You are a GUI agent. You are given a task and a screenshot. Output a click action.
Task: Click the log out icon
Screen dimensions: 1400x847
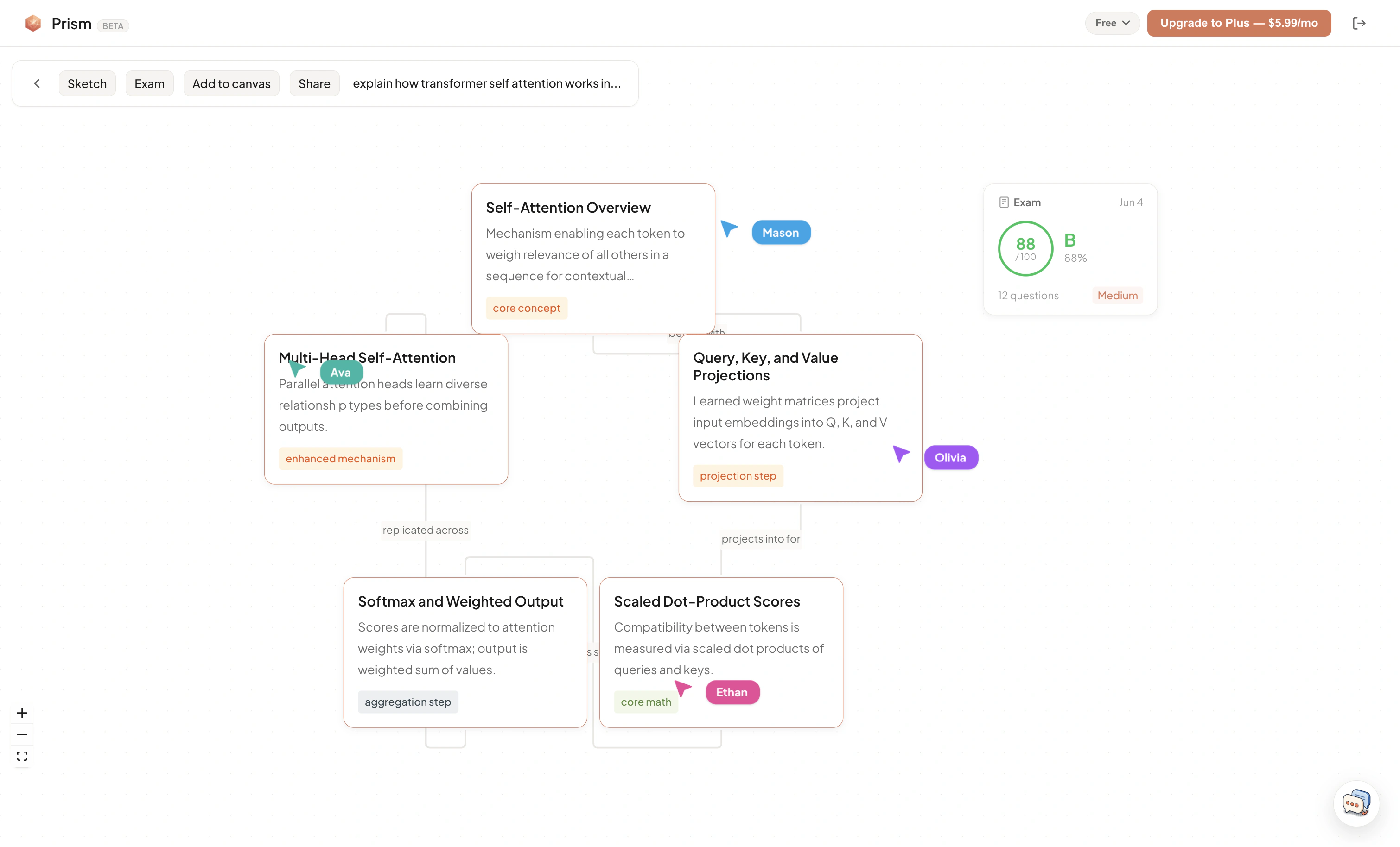[1359, 23]
